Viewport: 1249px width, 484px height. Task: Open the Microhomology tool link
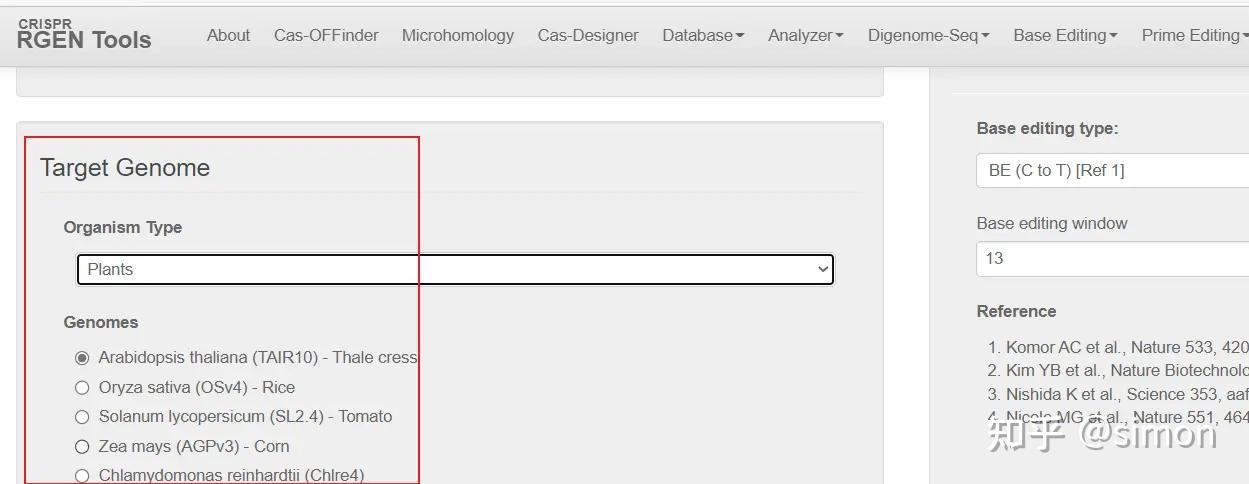[x=457, y=35]
